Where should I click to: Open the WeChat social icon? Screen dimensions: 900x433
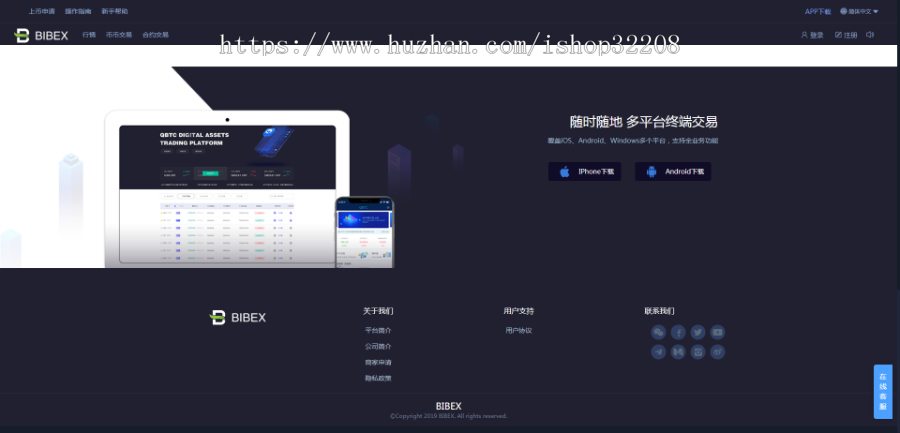pos(658,332)
